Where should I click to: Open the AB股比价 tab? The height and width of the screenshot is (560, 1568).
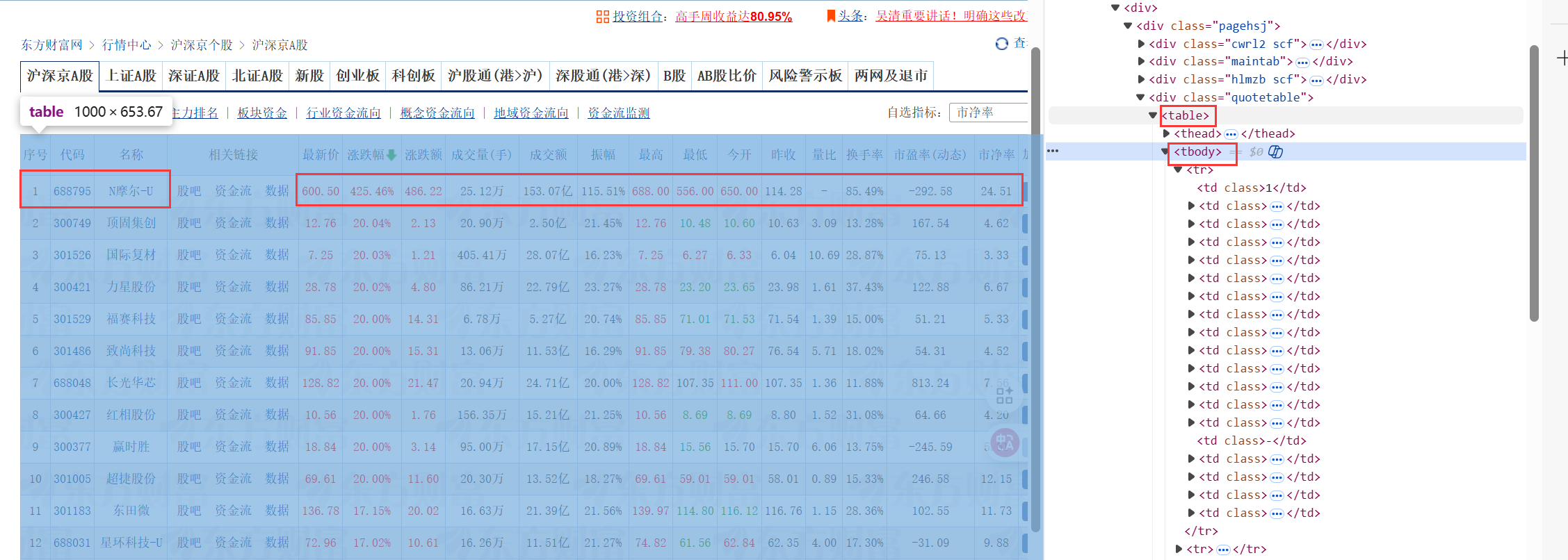click(727, 76)
